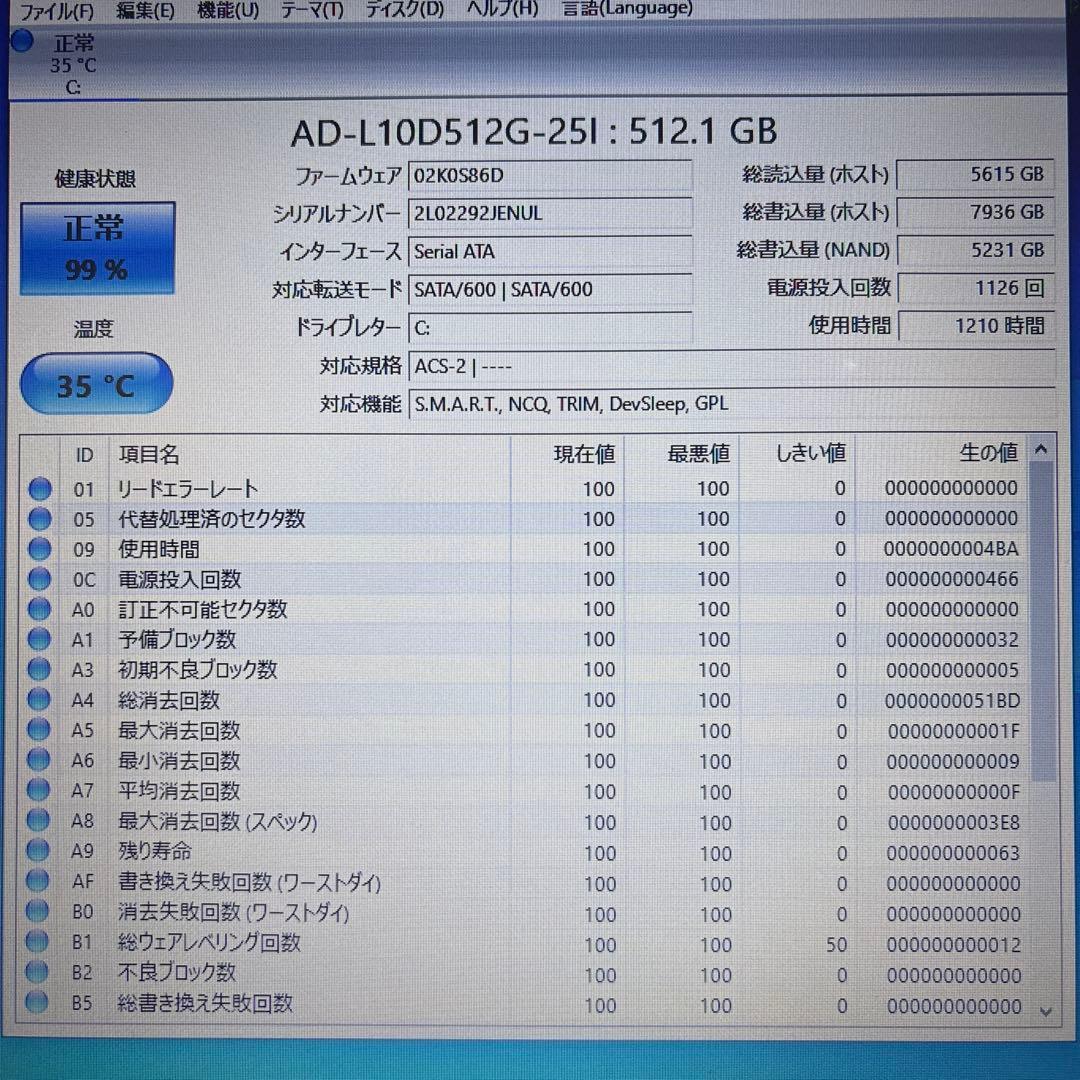Click the status dot for 訂正不可能セクタ数
This screenshot has width=1080, height=1080.
click(39, 609)
